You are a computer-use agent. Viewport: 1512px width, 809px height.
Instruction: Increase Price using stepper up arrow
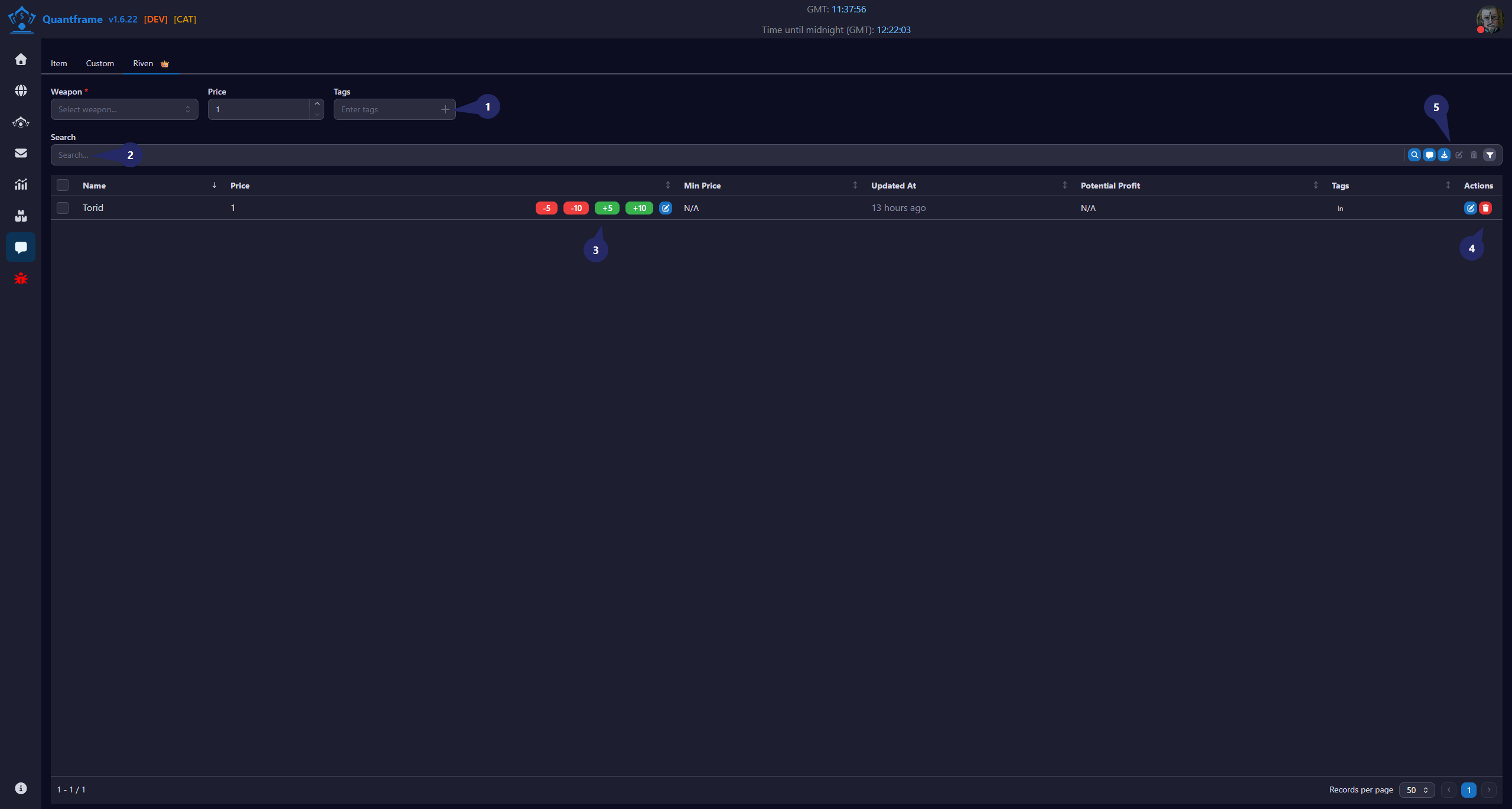point(317,104)
